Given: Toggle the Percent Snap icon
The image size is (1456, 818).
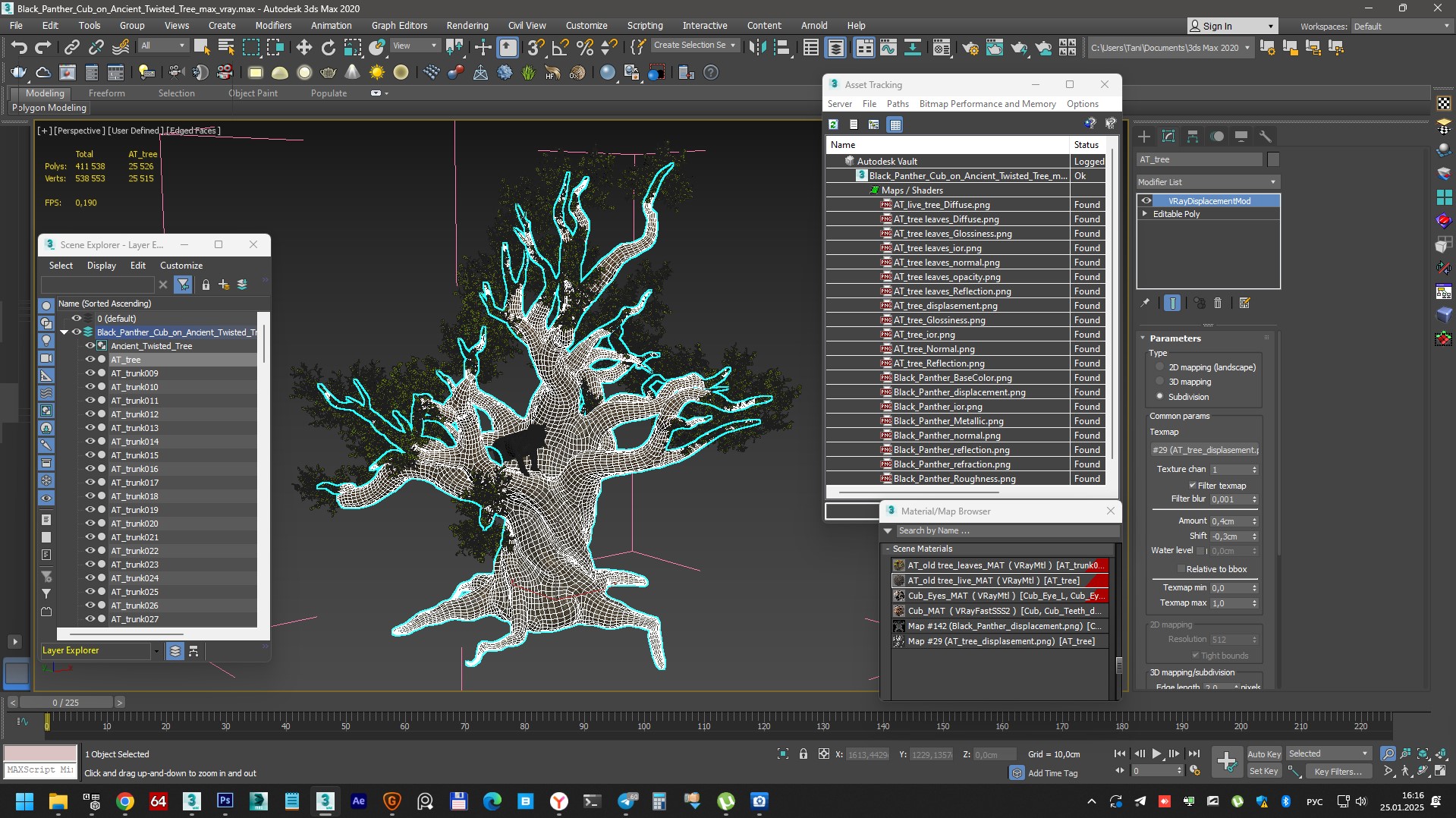Looking at the screenshot, I should [x=584, y=48].
